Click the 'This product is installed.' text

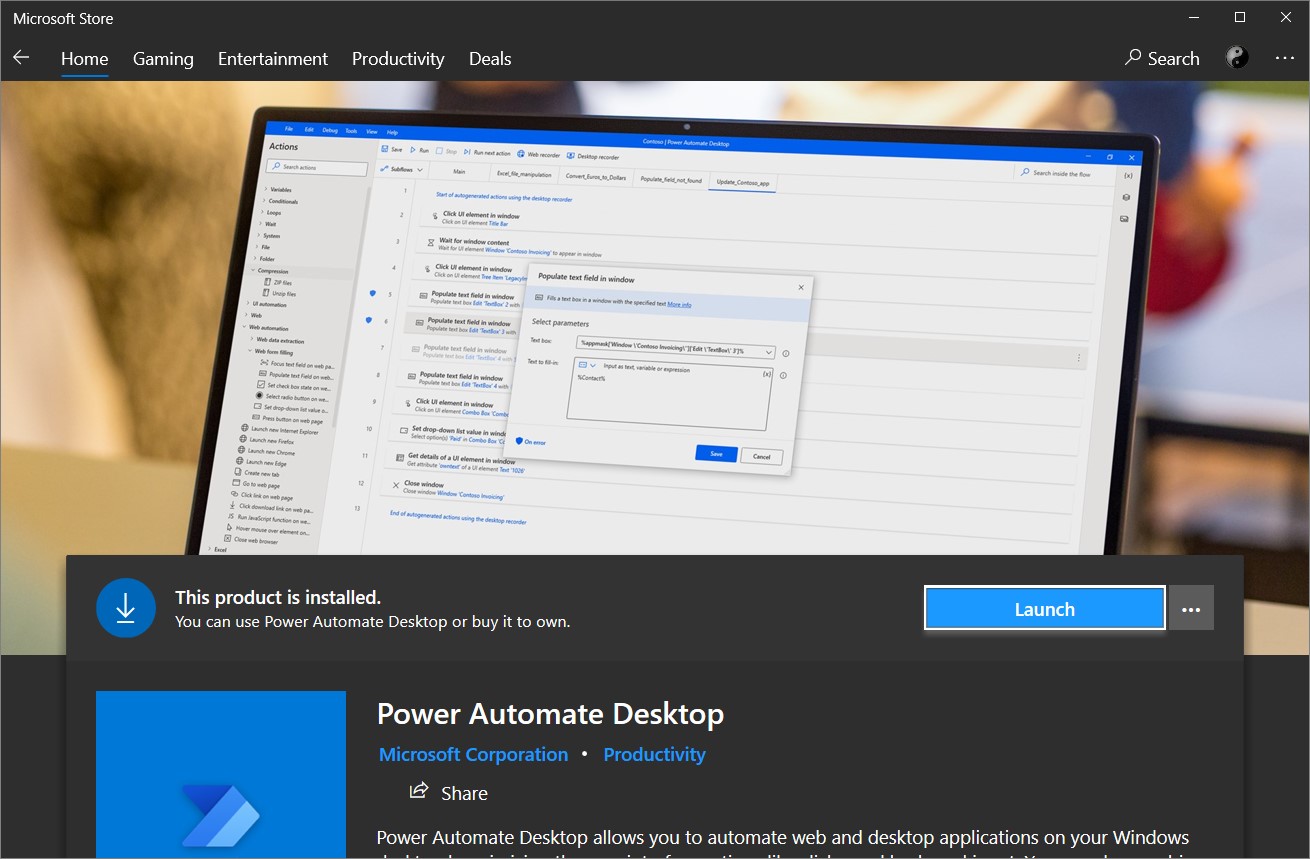278,597
